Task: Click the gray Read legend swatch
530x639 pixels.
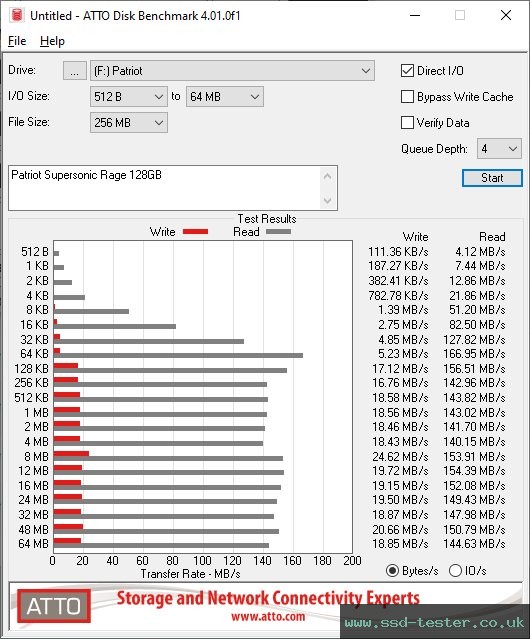Action: (x=279, y=231)
